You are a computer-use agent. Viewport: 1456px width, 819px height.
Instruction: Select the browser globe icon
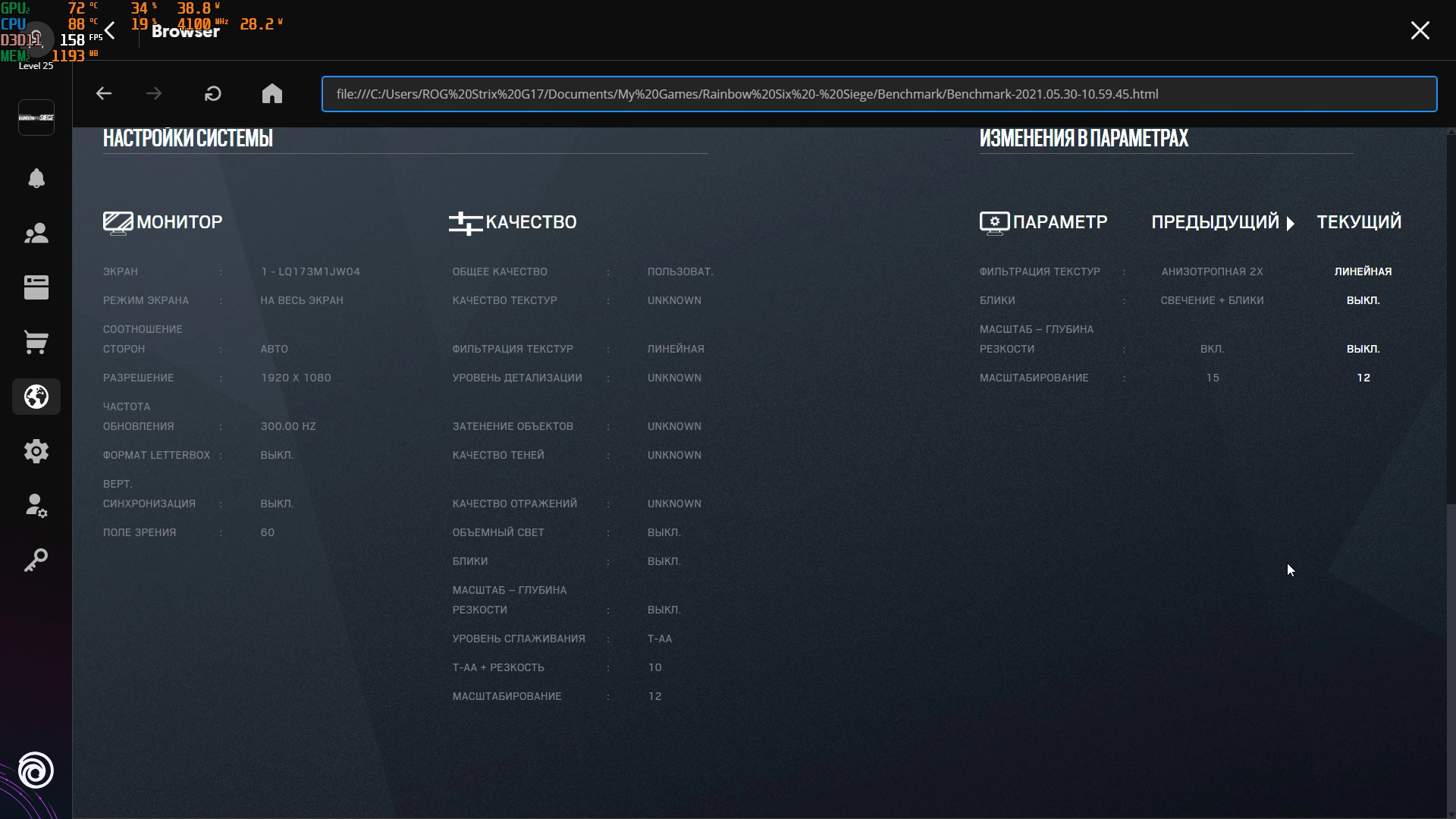(36, 397)
